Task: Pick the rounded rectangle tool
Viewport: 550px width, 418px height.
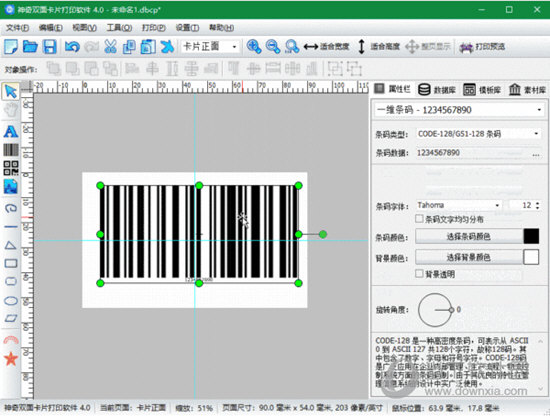Action: [11, 282]
